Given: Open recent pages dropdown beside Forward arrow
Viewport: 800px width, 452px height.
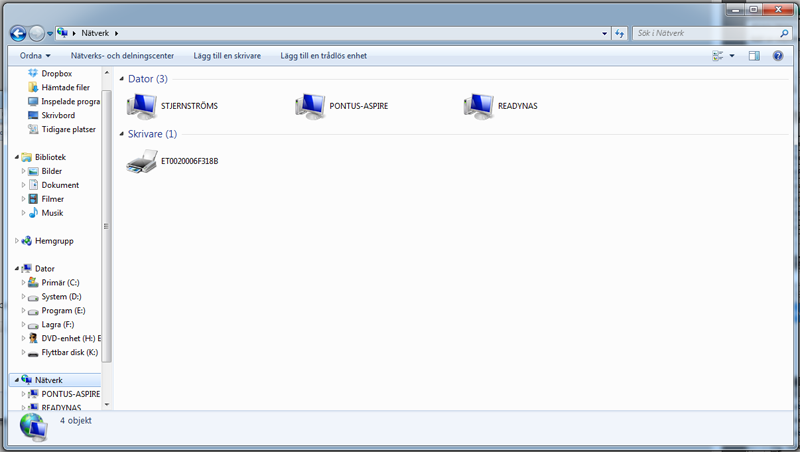Looking at the screenshot, I should point(50,34).
